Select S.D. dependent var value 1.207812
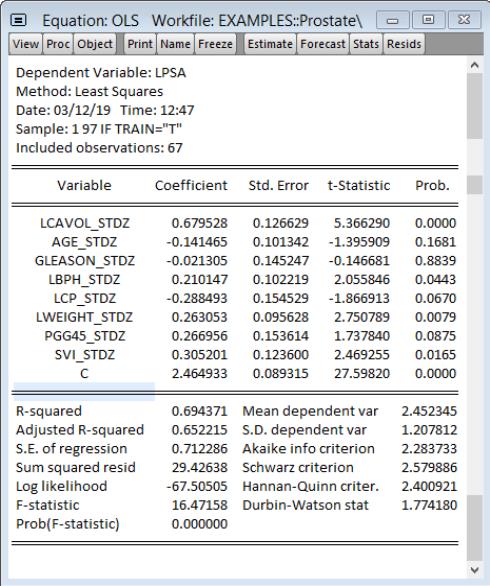This screenshot has width=490, height=586. 429,430
